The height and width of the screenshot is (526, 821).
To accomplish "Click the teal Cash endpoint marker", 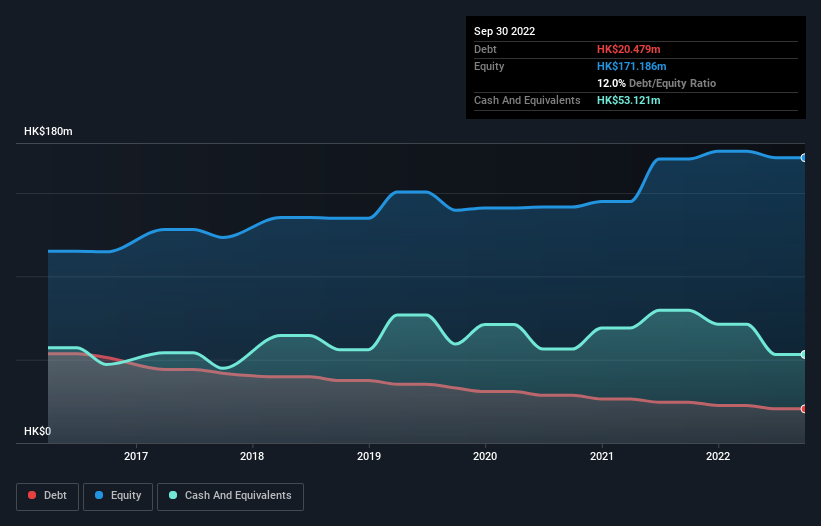I will [804, 354].
